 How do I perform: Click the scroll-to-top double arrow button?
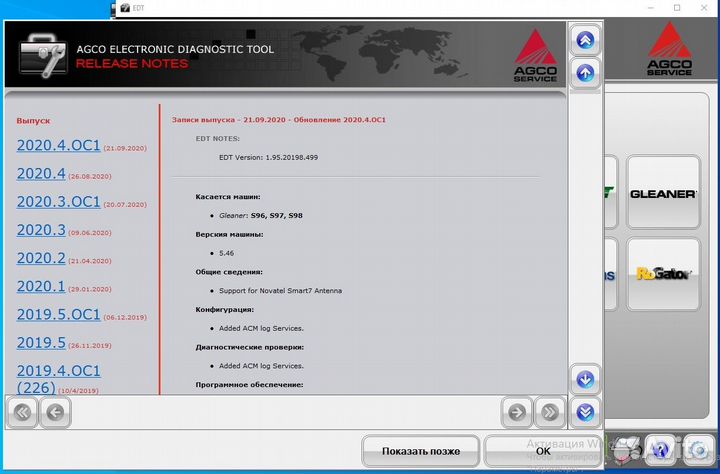pos(585,40)
